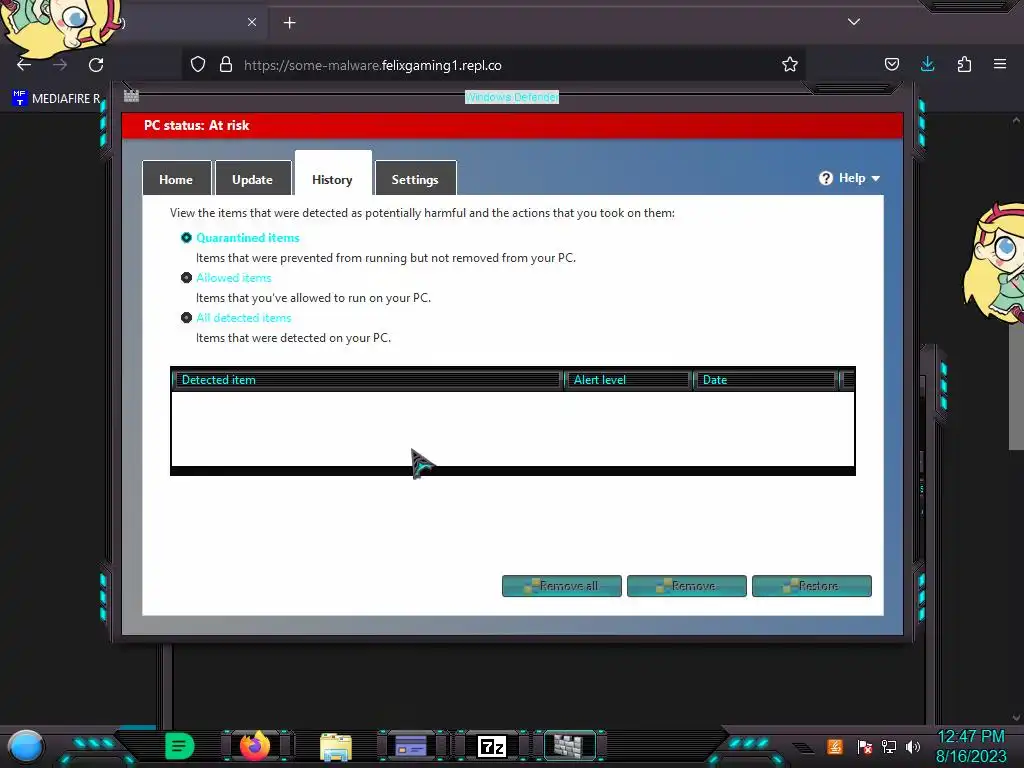The image size is (1024, 768).
Task: Sort by Detected item column header
Action: [368, 380]
